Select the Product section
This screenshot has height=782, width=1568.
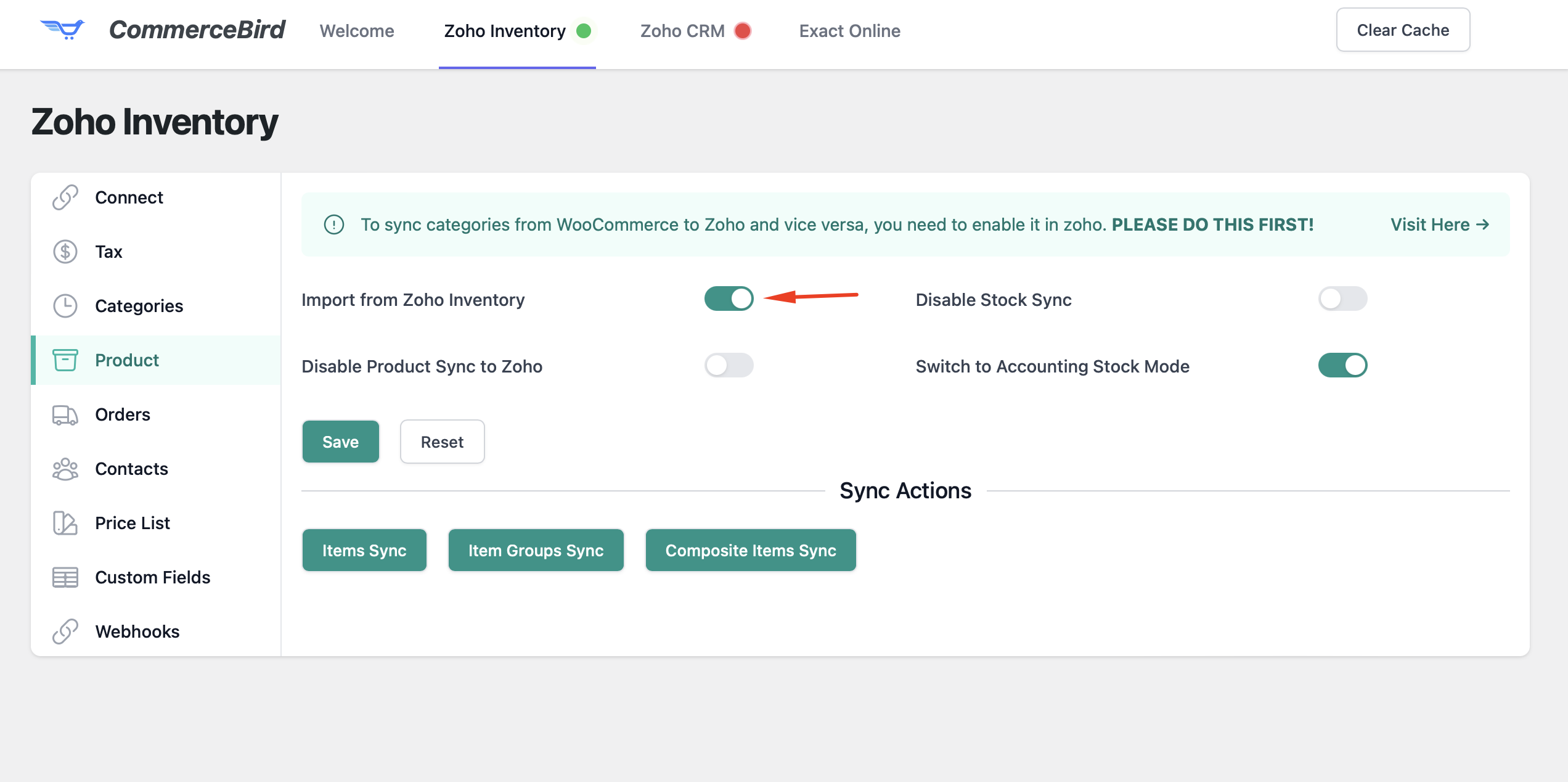[156, 360]
